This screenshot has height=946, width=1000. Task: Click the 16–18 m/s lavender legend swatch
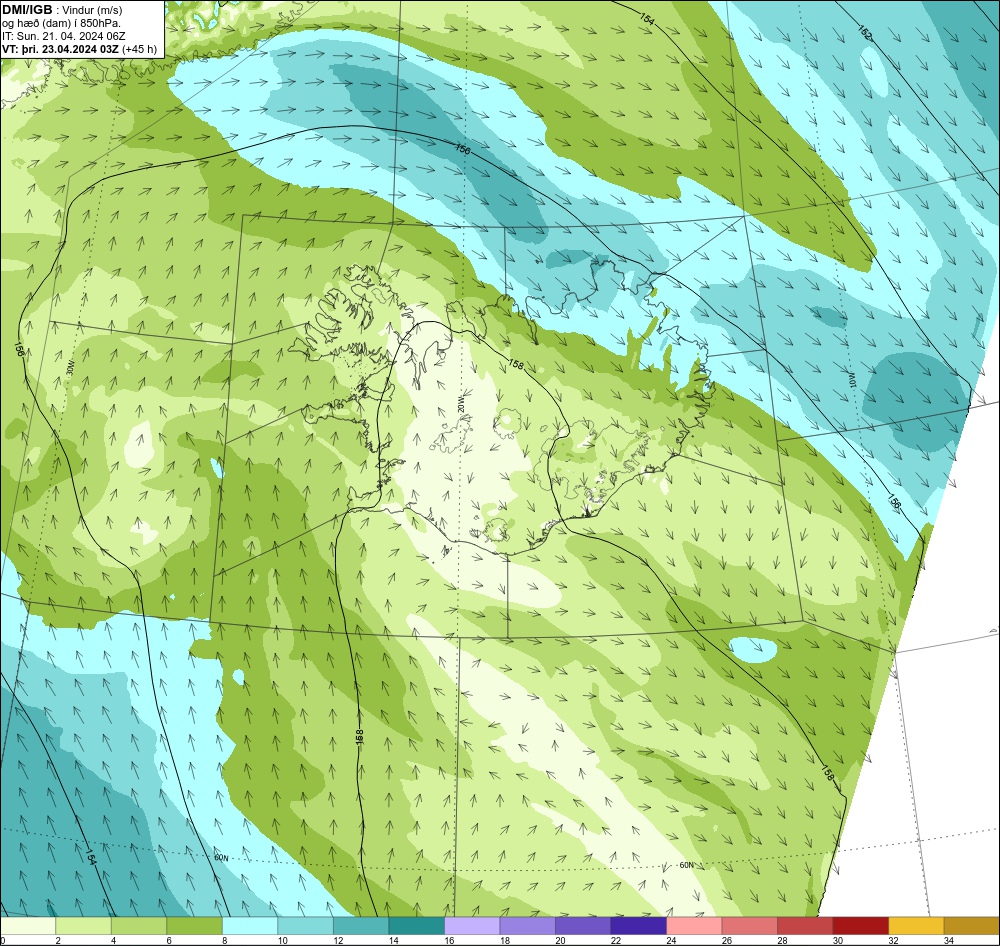tap(472, 925)
